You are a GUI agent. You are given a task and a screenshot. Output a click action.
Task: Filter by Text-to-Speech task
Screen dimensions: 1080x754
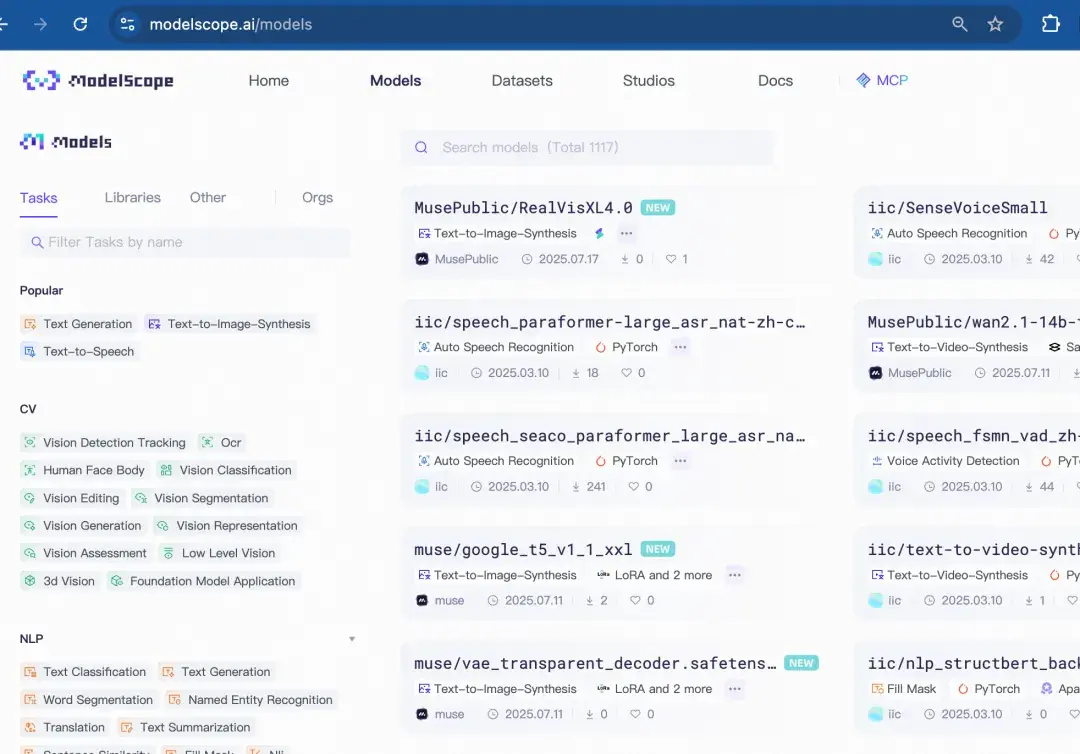[79, 351]
